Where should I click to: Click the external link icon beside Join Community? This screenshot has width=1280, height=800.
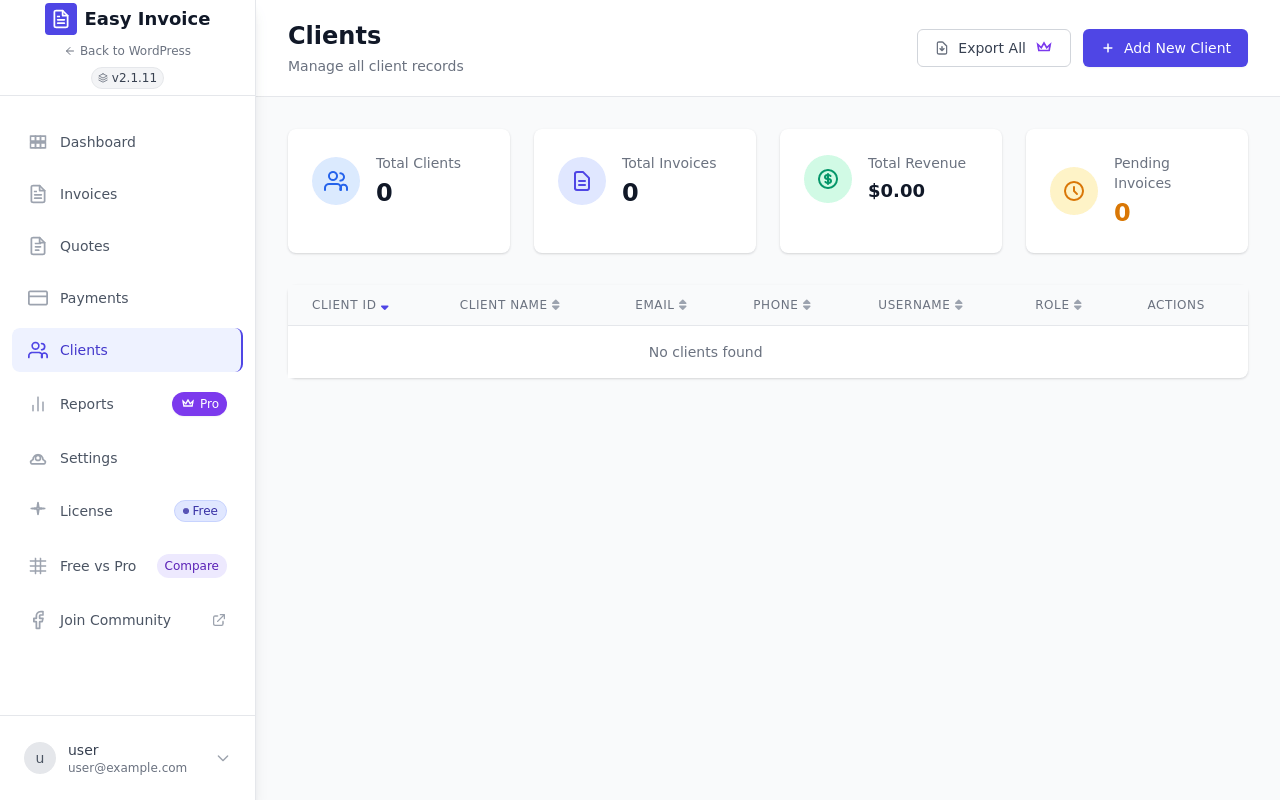coord(219,620)
